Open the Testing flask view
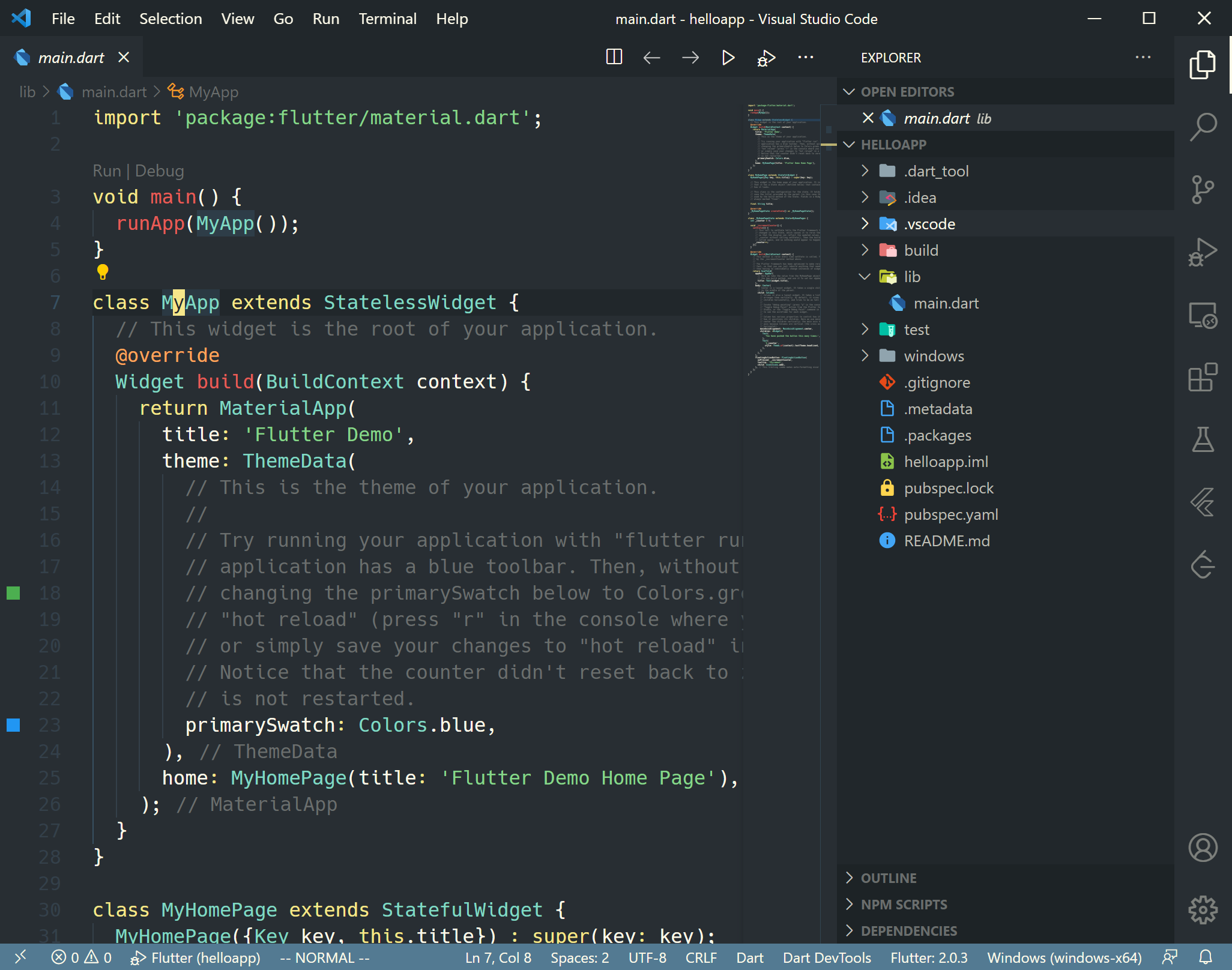Viewport: 1232px width, 970px height. point(1203,440)
